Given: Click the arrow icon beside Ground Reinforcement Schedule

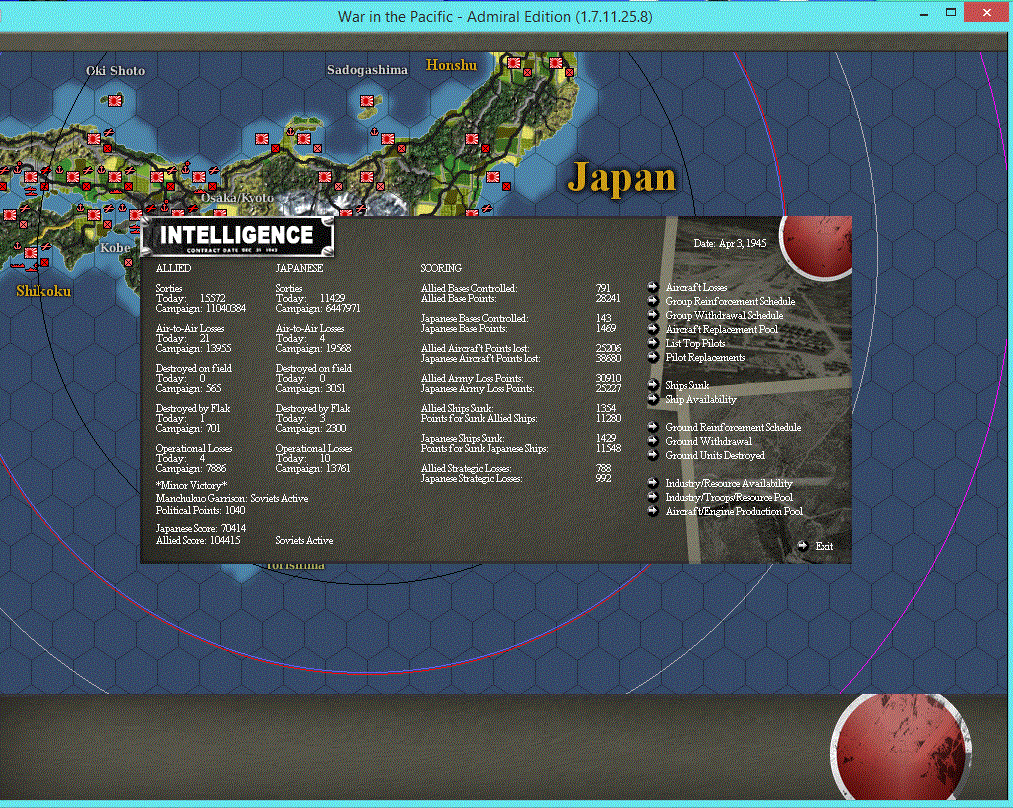Looking at the screenshot, I should (653, 426).
